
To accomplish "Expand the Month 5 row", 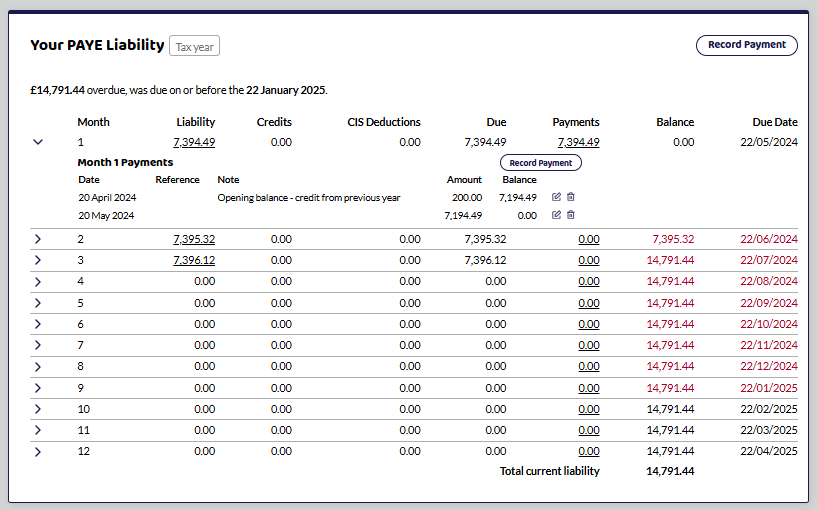I will point(38,303).
